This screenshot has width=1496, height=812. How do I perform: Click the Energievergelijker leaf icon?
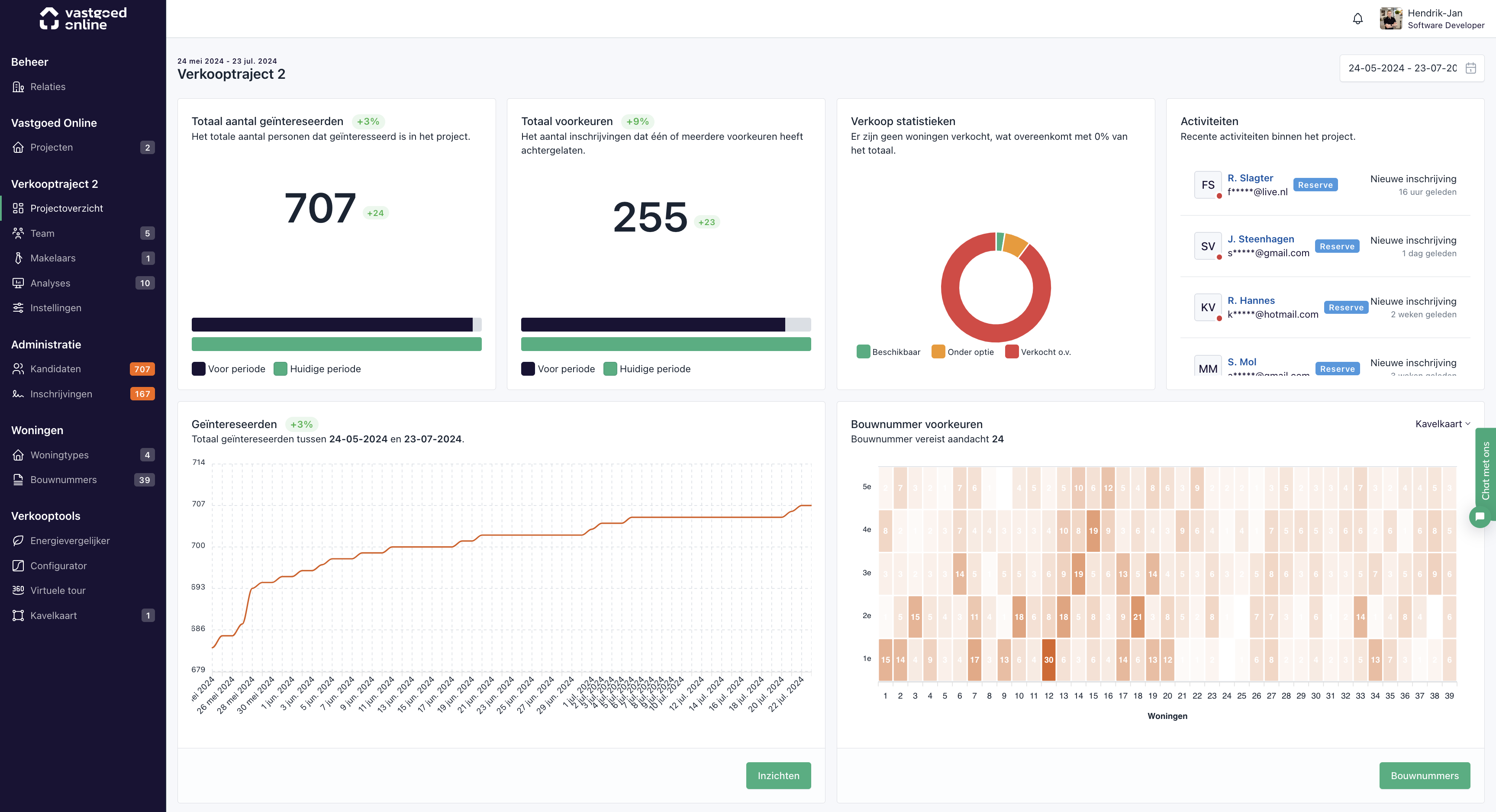[x=18, y=541]
